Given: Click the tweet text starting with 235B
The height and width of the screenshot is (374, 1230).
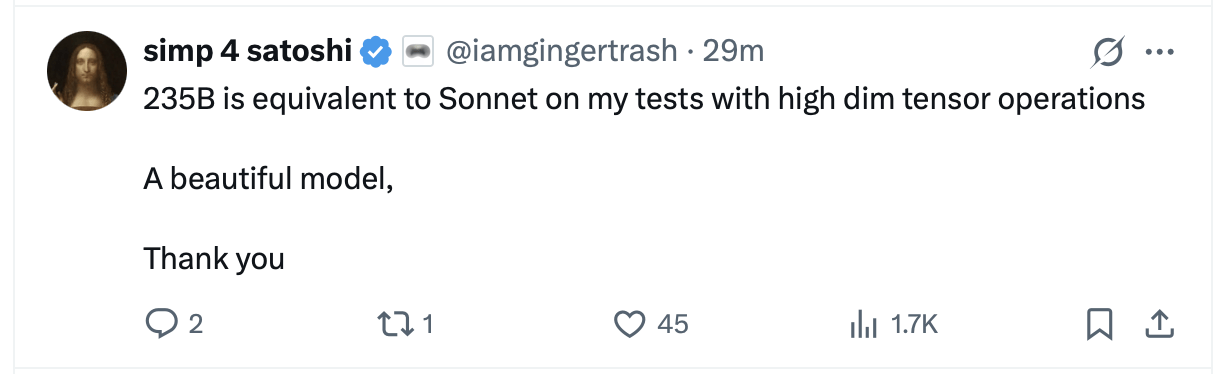Looking at the screenshot, I should 644,99.
